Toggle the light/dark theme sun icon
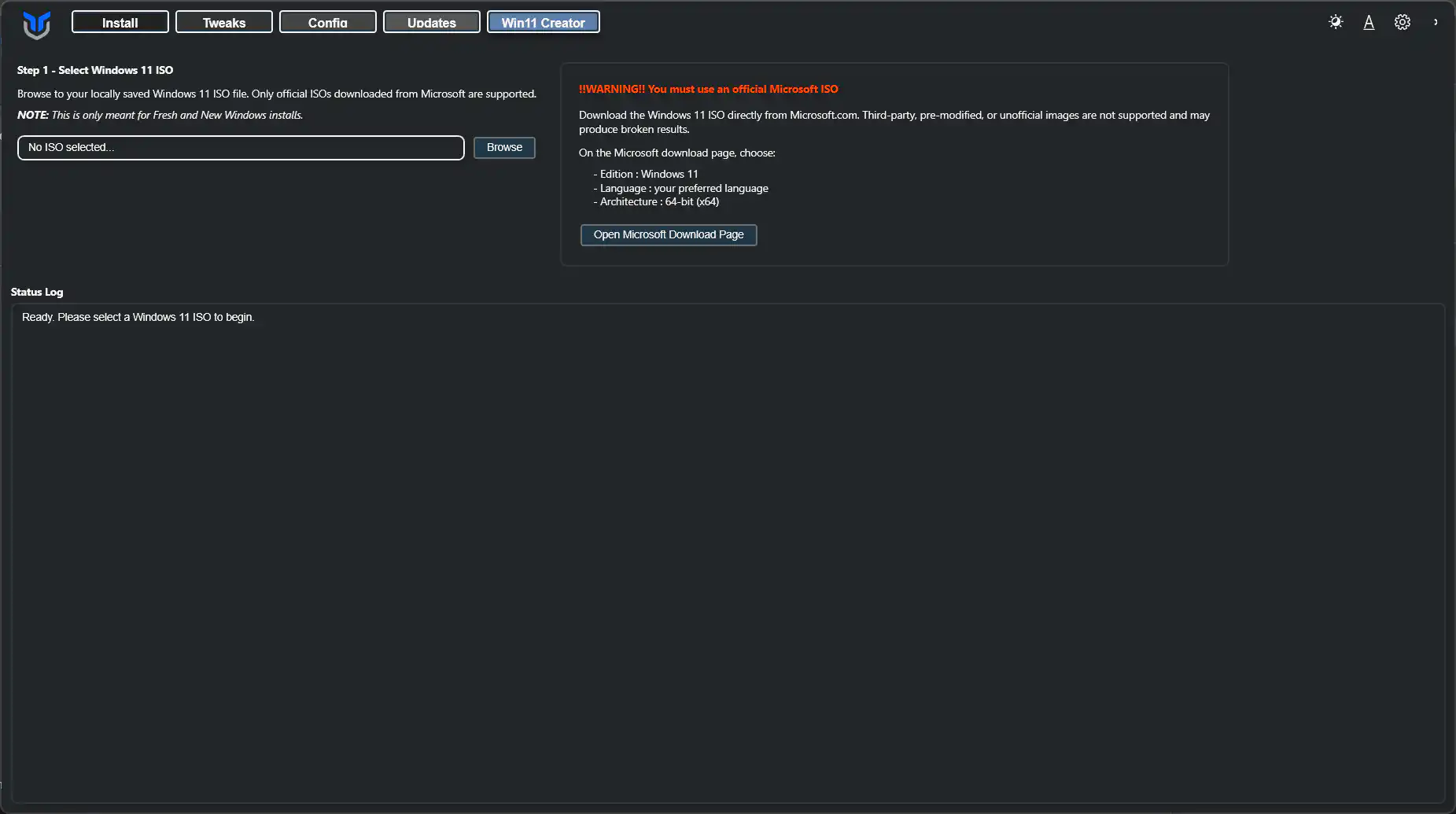 (1336, 22)
